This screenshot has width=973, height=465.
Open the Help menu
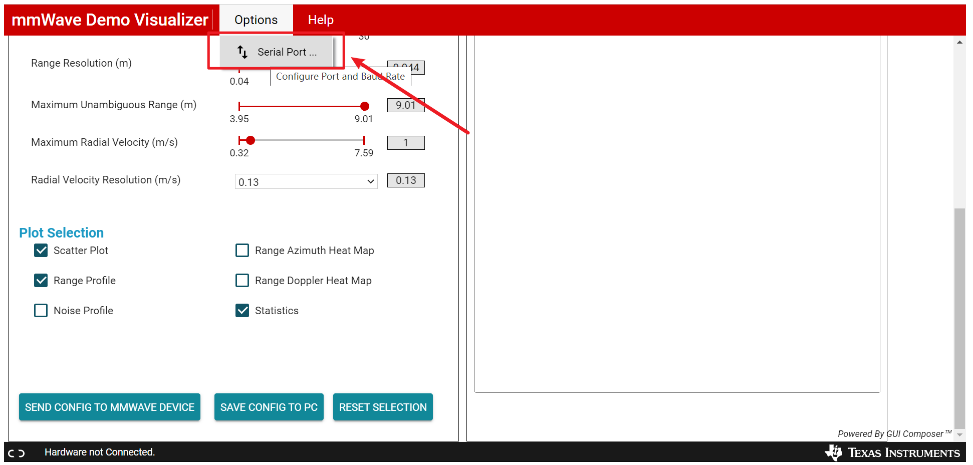[321, 20]
